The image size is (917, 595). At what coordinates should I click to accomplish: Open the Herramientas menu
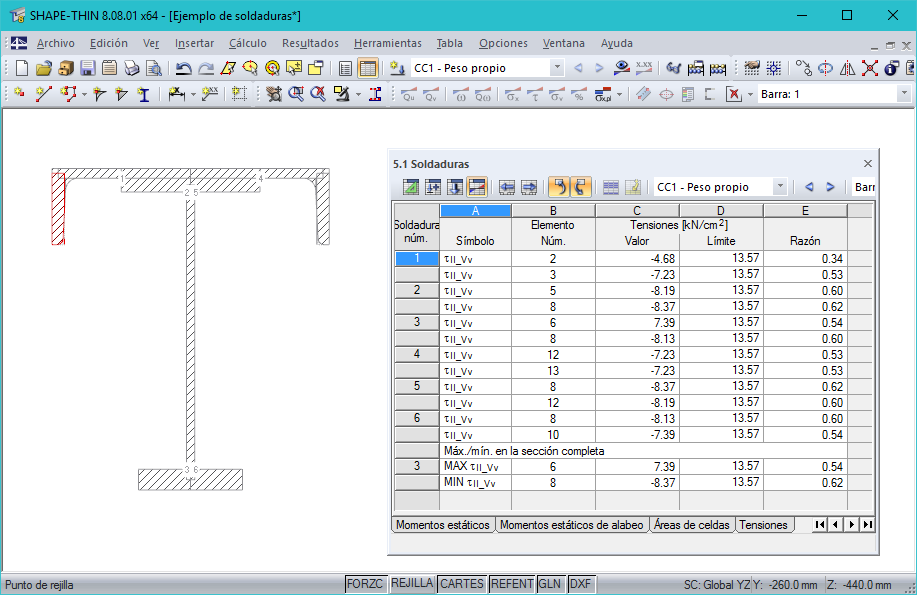point(387,43)
